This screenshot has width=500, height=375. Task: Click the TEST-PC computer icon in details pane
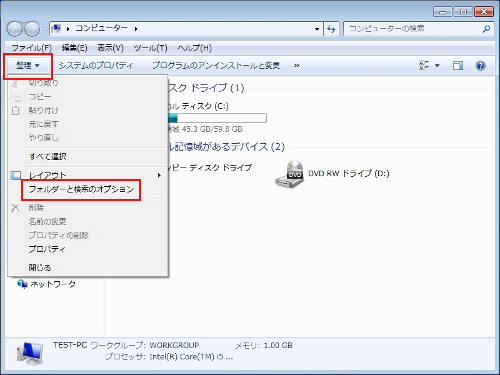coord(30,354)
